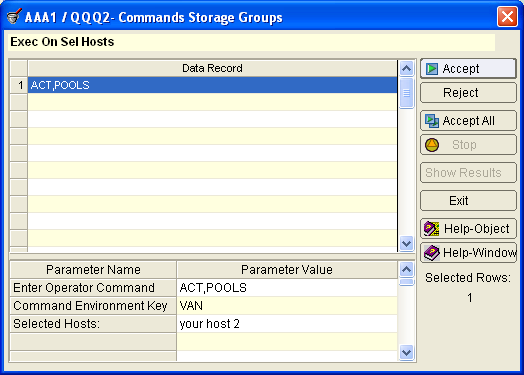Viewport: 524px width, 375px height.
Task: Click the Help-Window purple book icon
Action: (431, 253)
